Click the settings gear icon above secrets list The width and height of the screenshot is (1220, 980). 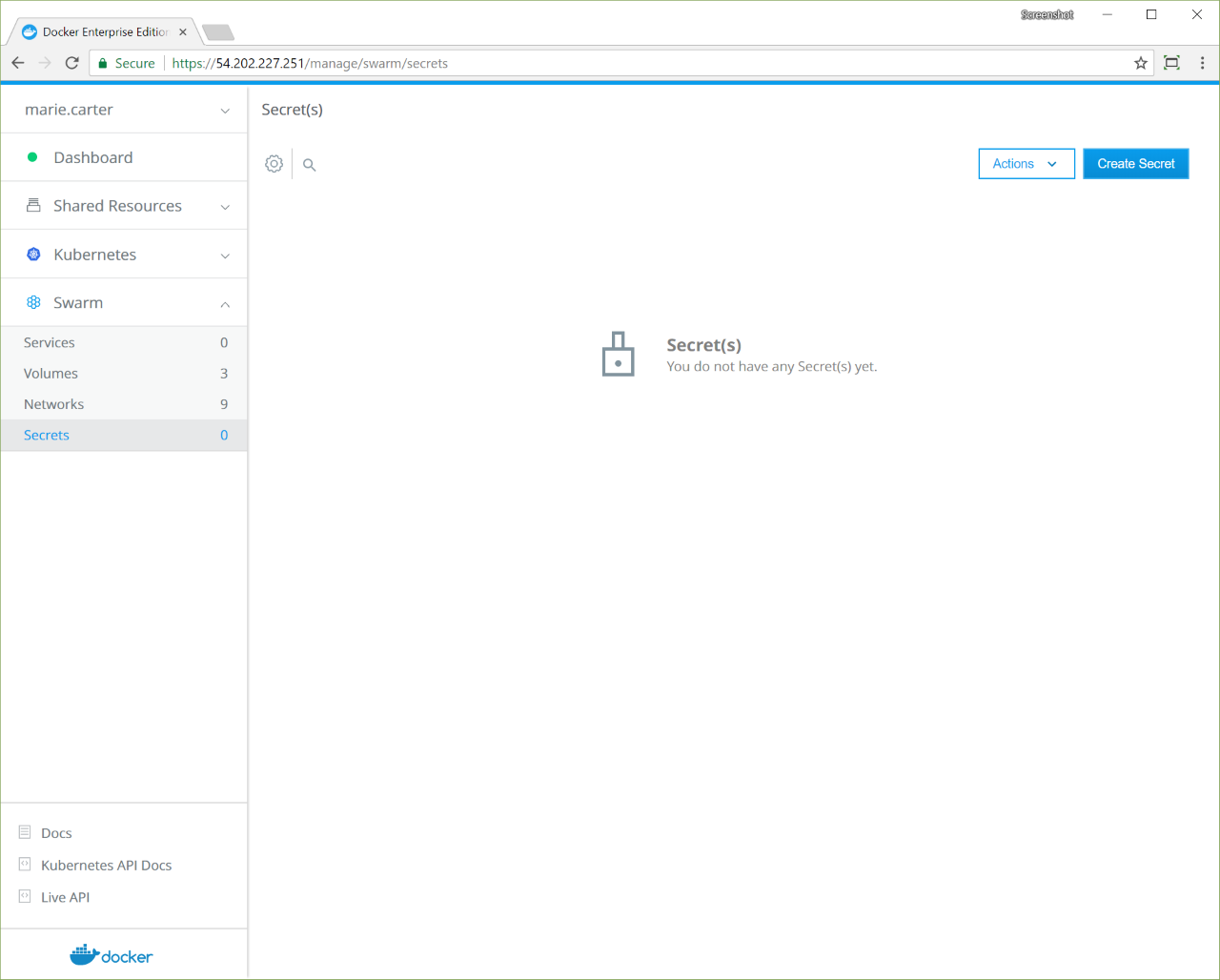point(274,164)
